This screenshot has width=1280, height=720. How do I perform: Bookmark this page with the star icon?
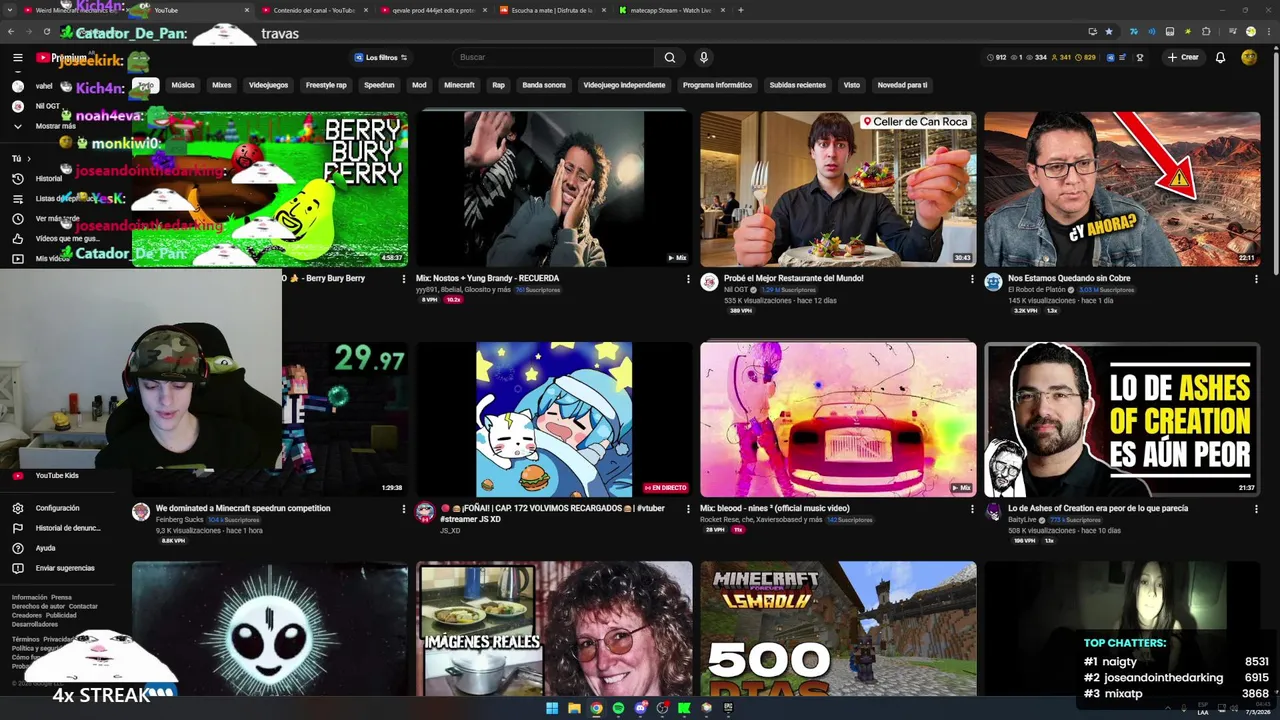click(1108, 31)
